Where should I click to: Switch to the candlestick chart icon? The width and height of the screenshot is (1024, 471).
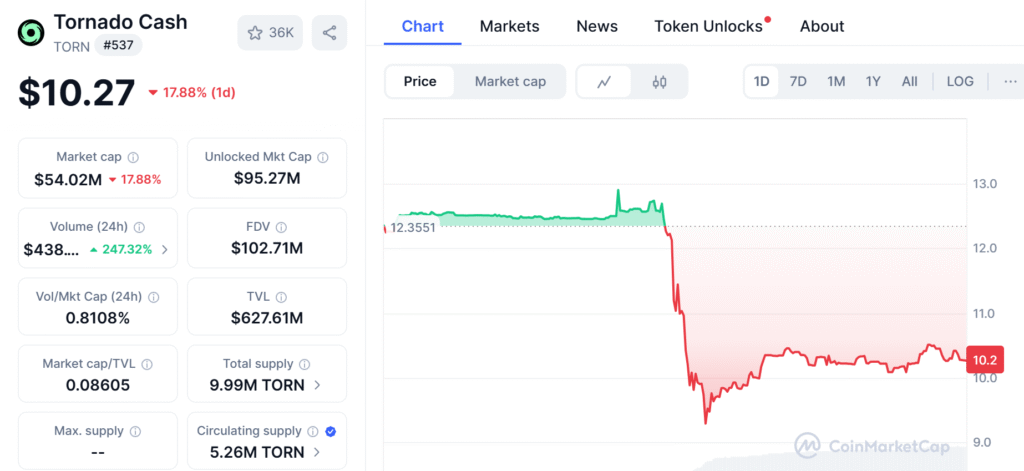[659, 82]
